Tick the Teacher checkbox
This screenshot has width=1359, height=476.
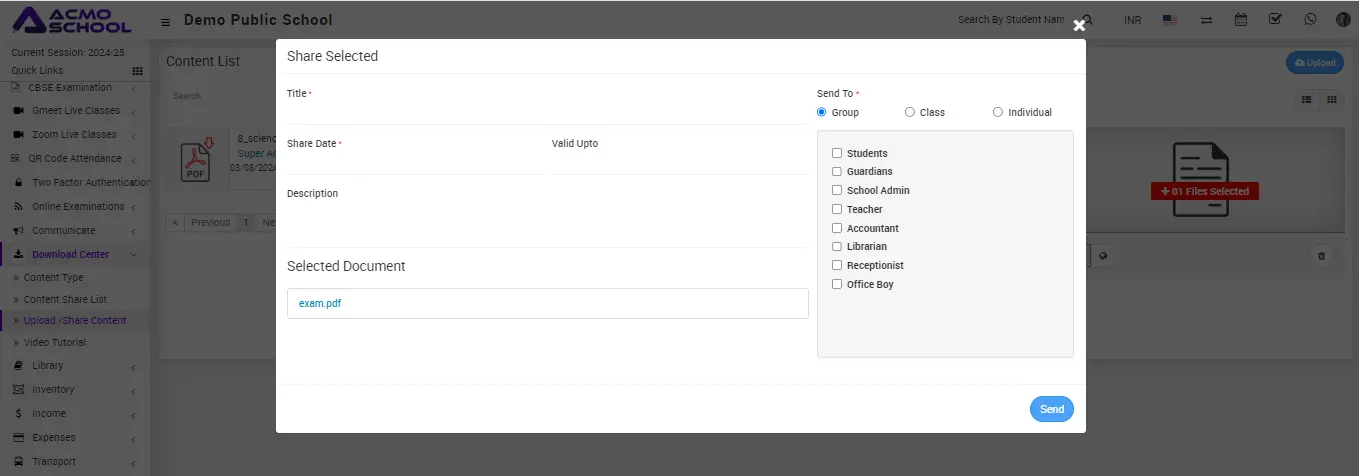pos(837,209)
